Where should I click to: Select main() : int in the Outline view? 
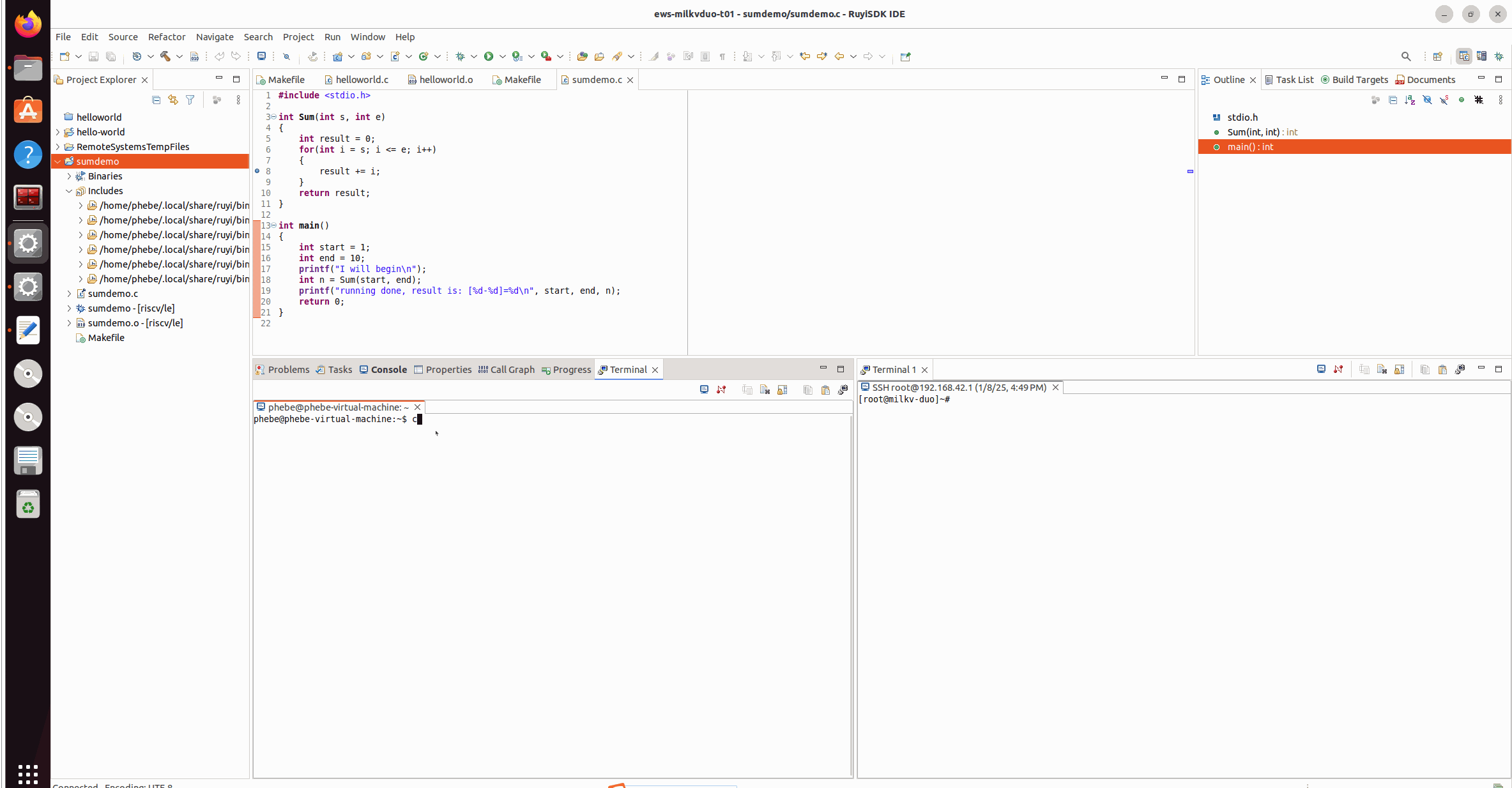tap(1250, 147)
